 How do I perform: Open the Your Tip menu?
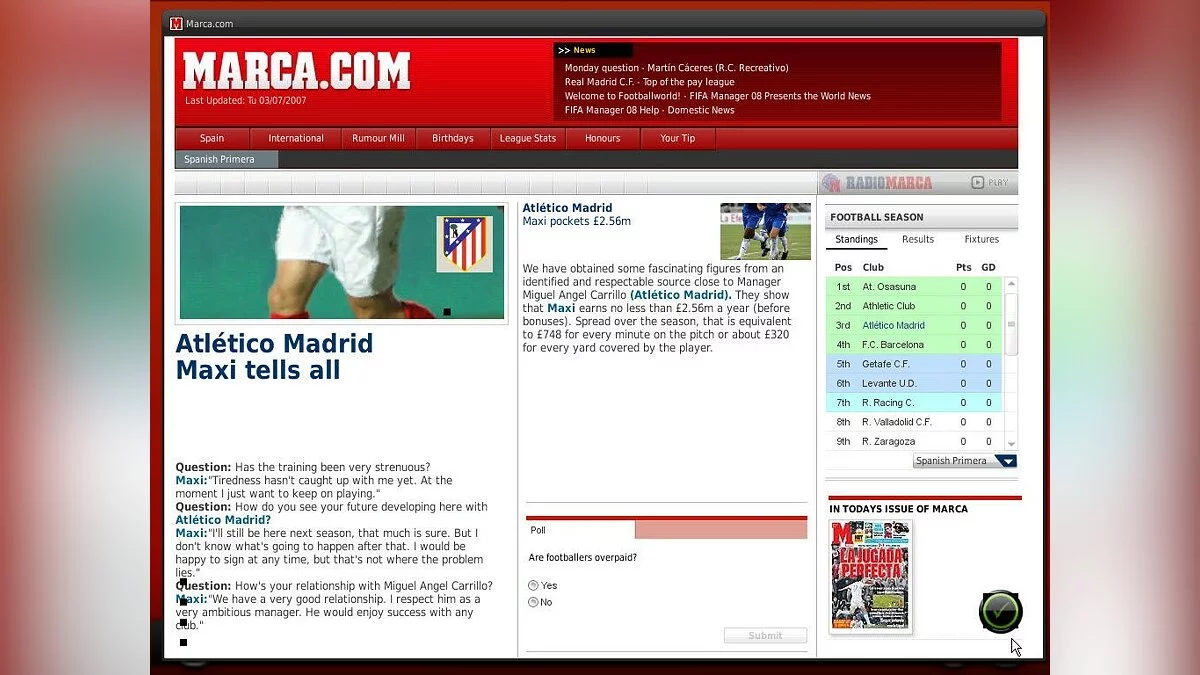[678, 138]
